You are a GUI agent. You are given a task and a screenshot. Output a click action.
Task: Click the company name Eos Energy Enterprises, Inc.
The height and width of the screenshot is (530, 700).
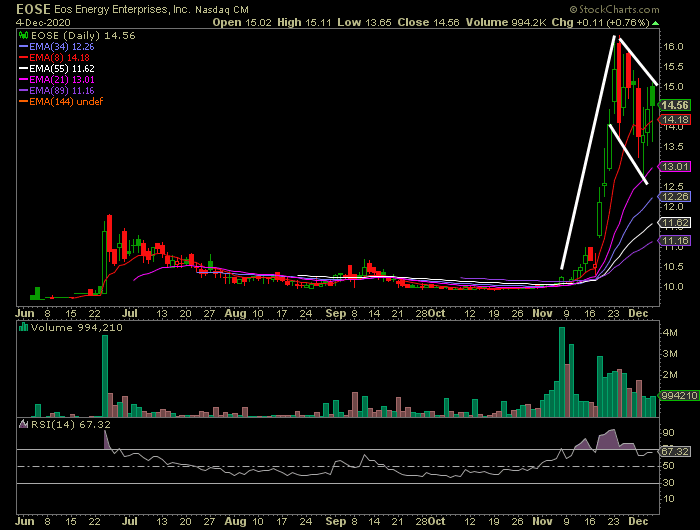(122, 9)
